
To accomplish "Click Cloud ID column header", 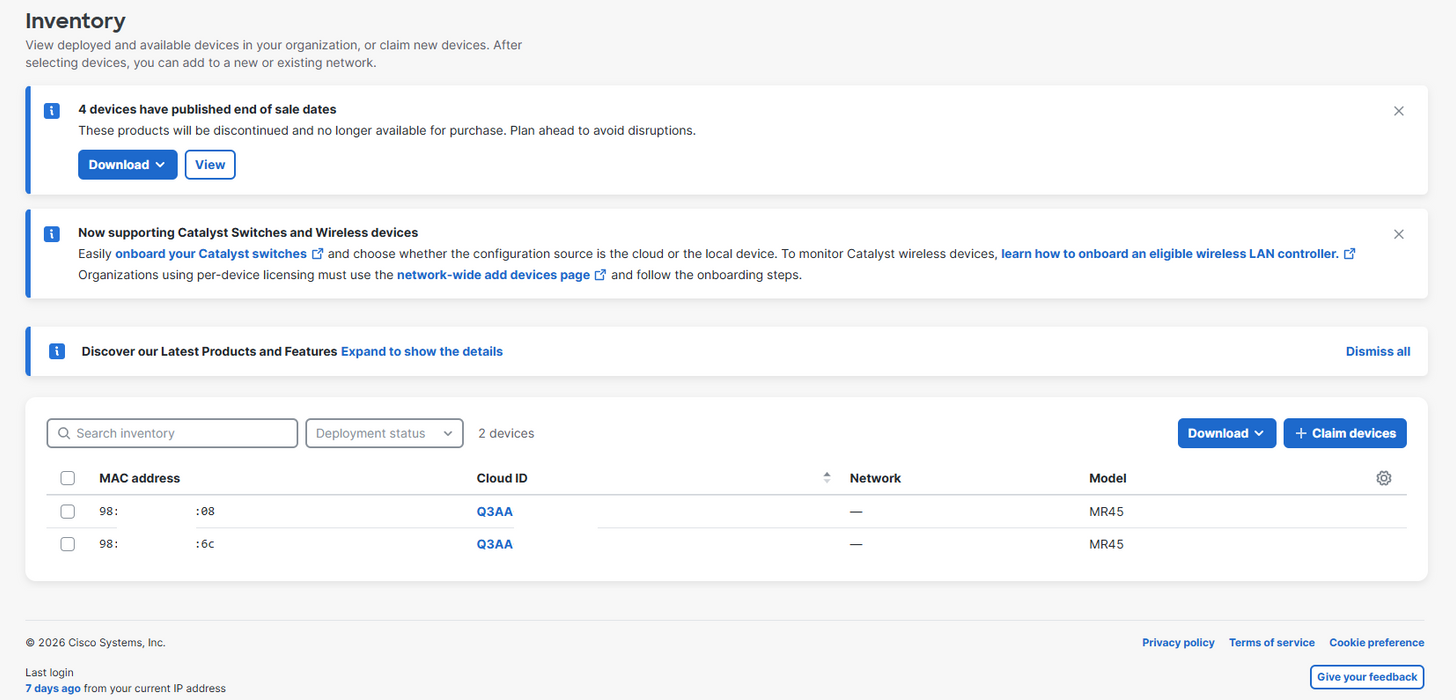I will coord(502,479).
